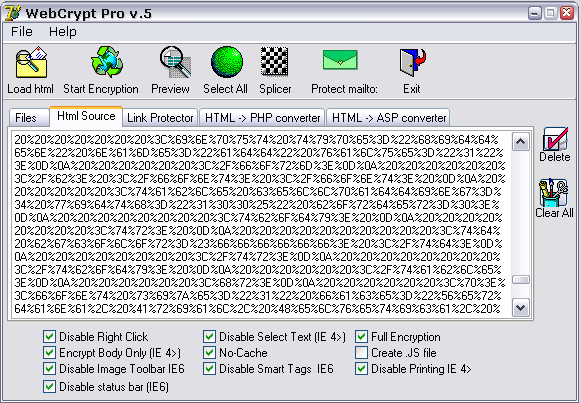
Task: Open the checkerboard Splicer tool
Action: 275,61
